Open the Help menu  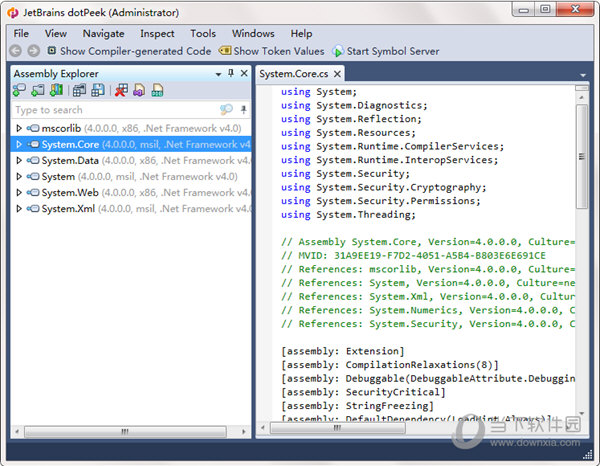tap(301, 34)
